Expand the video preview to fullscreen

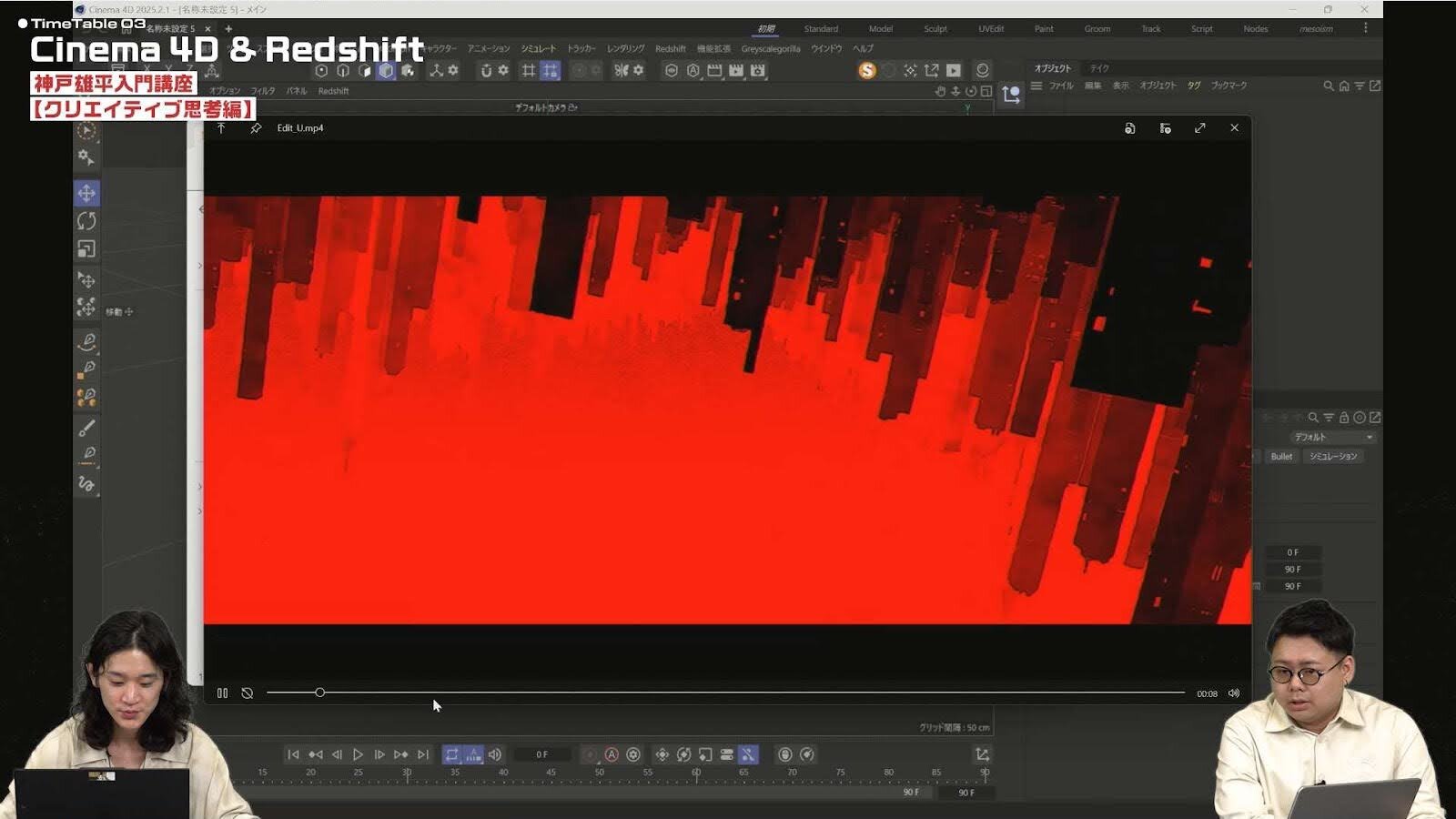1200,128
